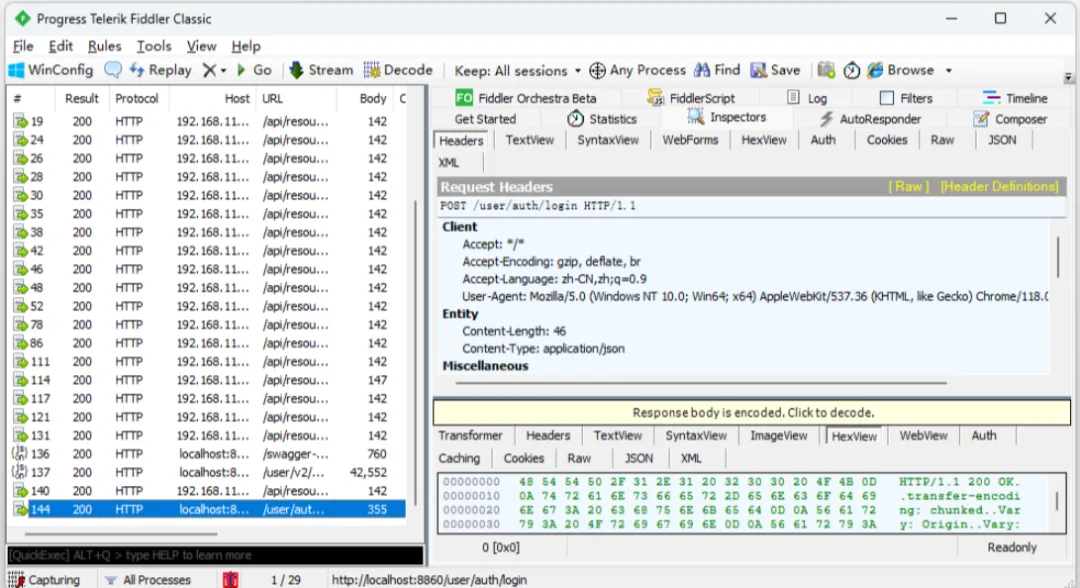Screen dimensions: 1080x588
Task: Click the screenshot camera toolbar icon
Action: pyautogui.click(x=826, y=70)
